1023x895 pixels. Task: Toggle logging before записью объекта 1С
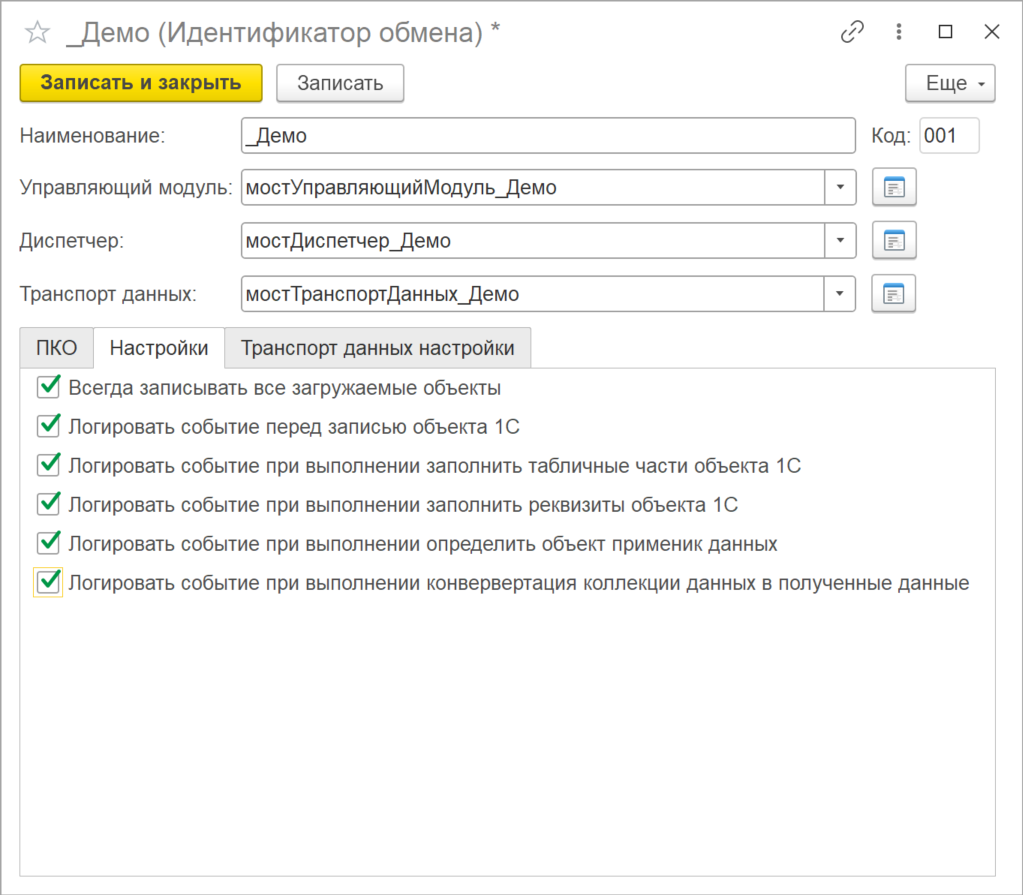pyautogui.click(x=49, y=426)
